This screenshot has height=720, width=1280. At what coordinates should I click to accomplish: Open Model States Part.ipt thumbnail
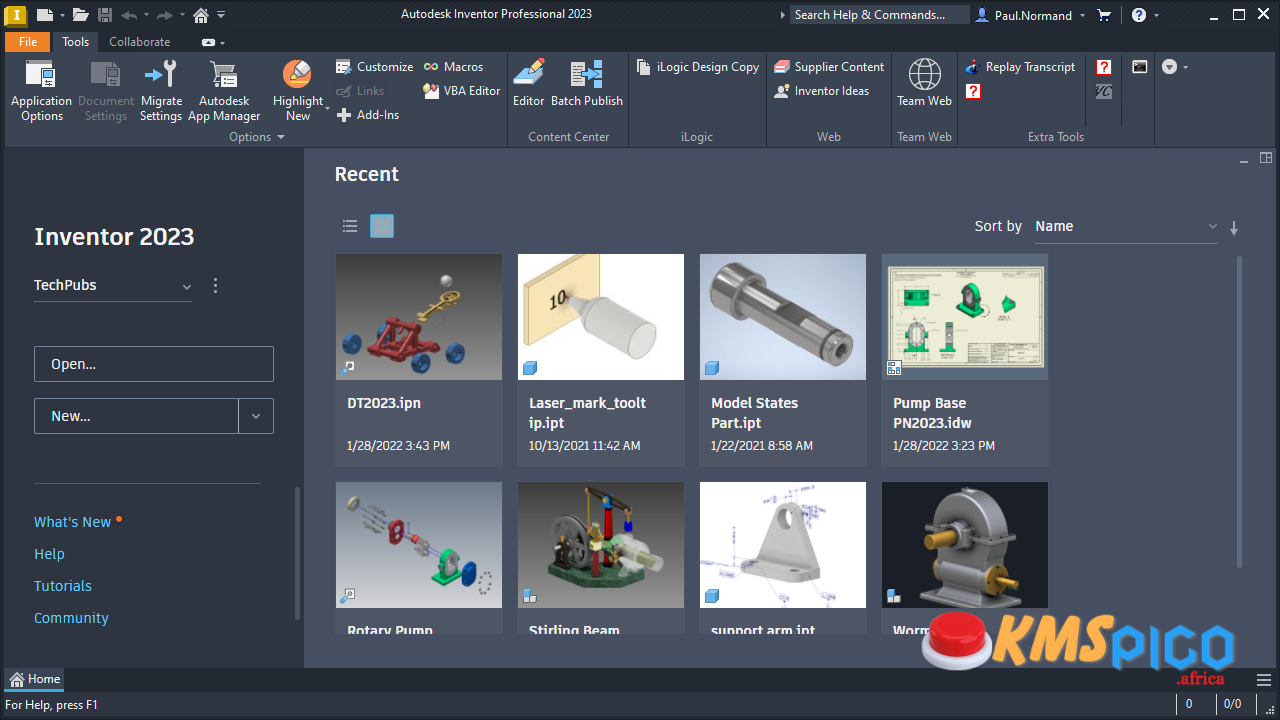(x=783, y=317)
